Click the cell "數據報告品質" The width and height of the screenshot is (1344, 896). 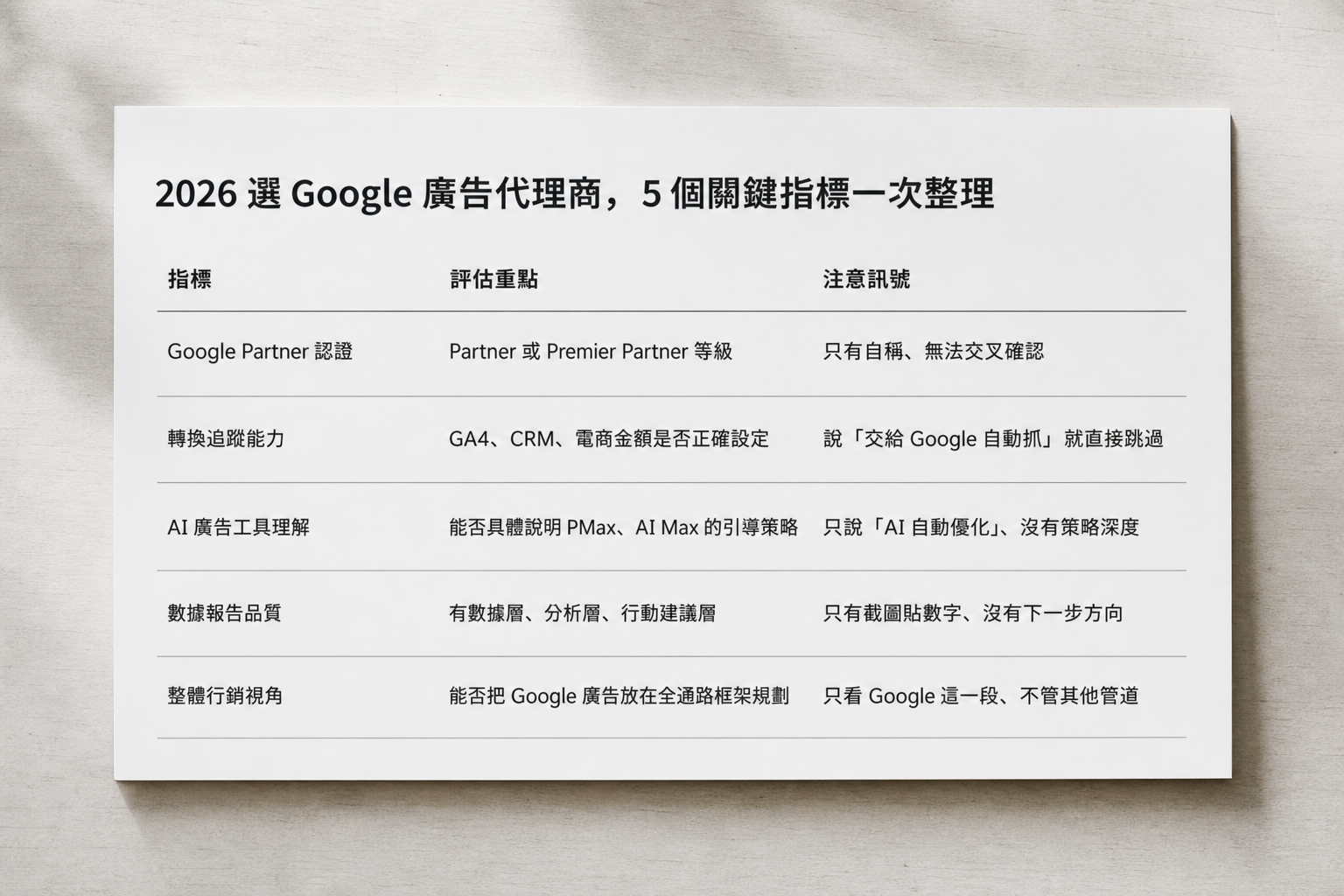pyautogui.click(x=224, y=612)
